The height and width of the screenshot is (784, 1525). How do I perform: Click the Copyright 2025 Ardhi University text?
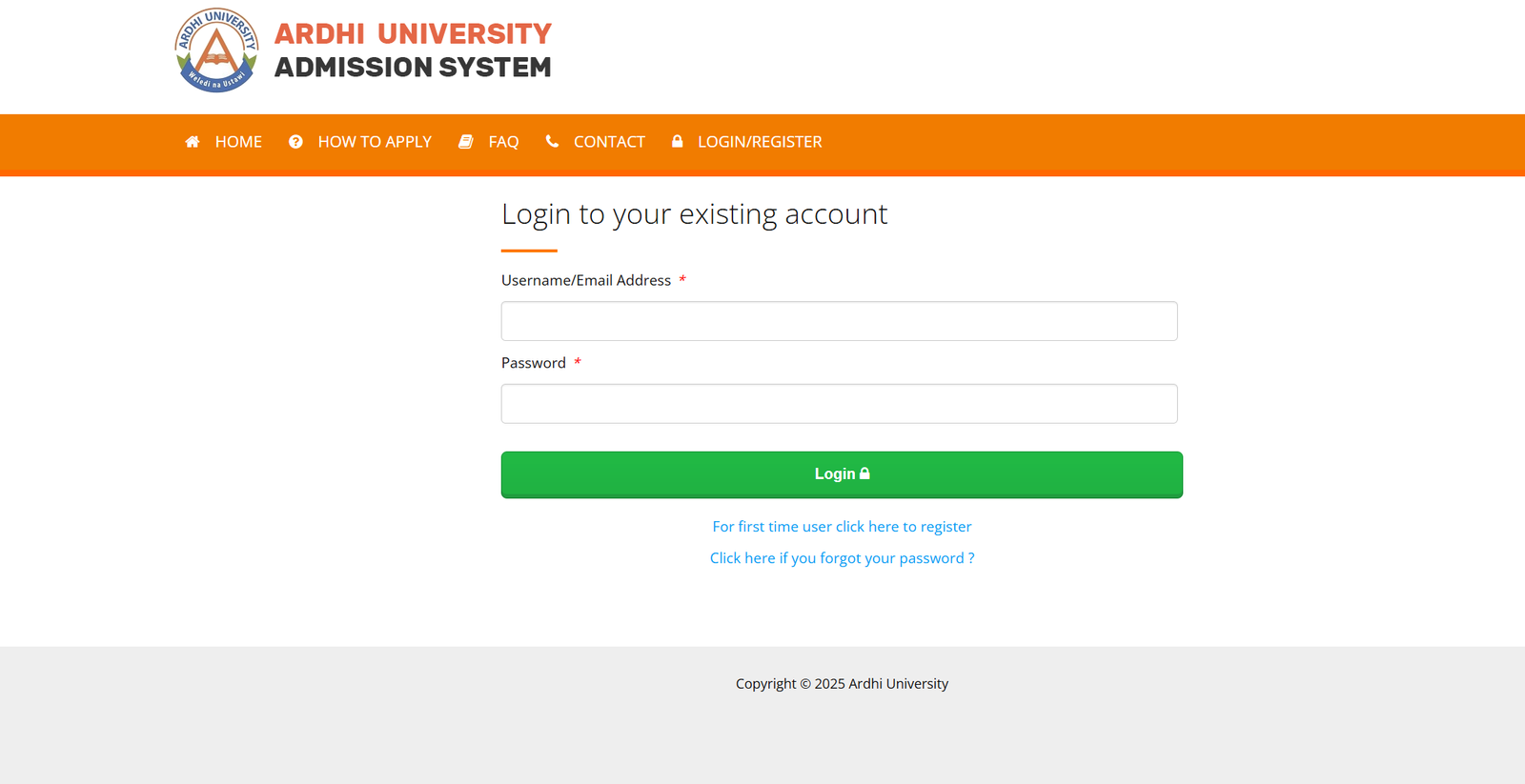(842, 684)
